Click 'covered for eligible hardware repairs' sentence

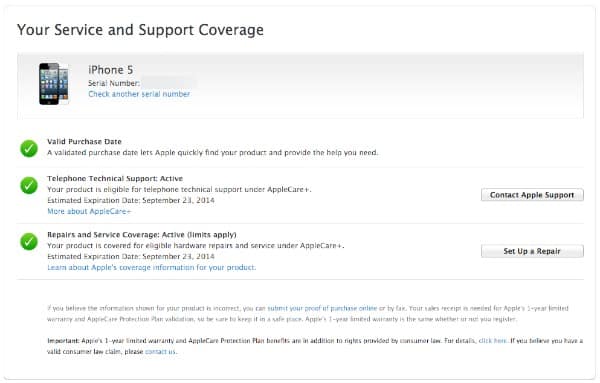[x=196, y=246]
